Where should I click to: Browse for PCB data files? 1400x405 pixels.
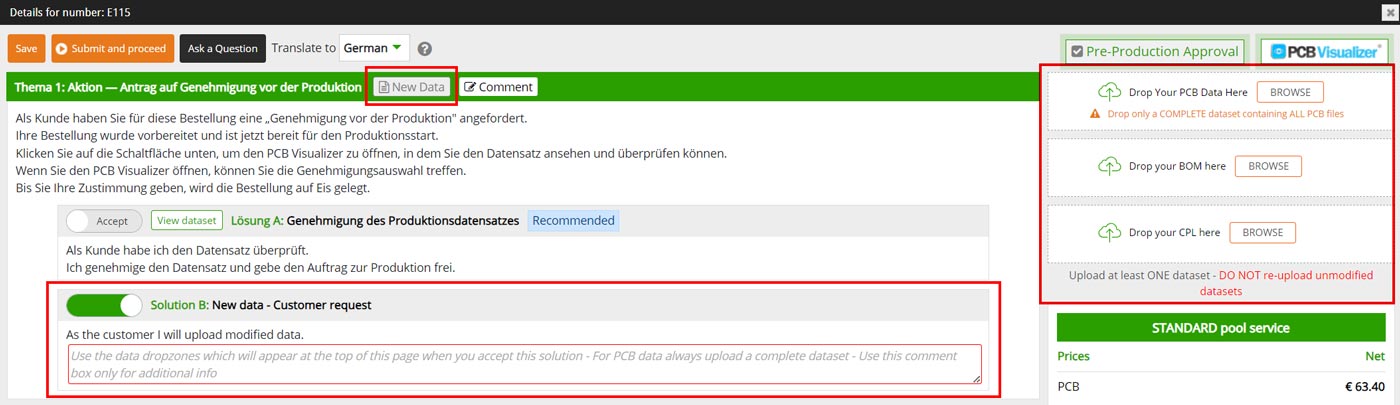[1290, 92]
